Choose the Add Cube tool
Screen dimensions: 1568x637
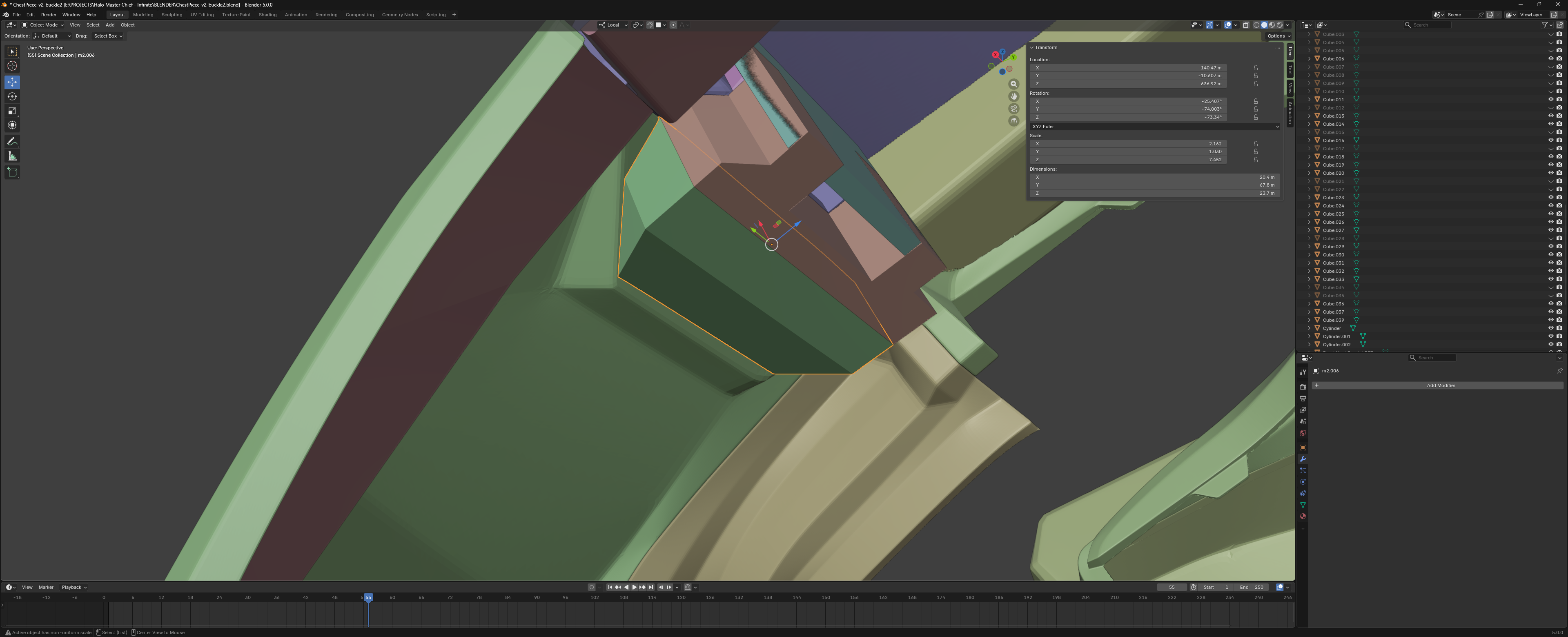click(12, 172)
